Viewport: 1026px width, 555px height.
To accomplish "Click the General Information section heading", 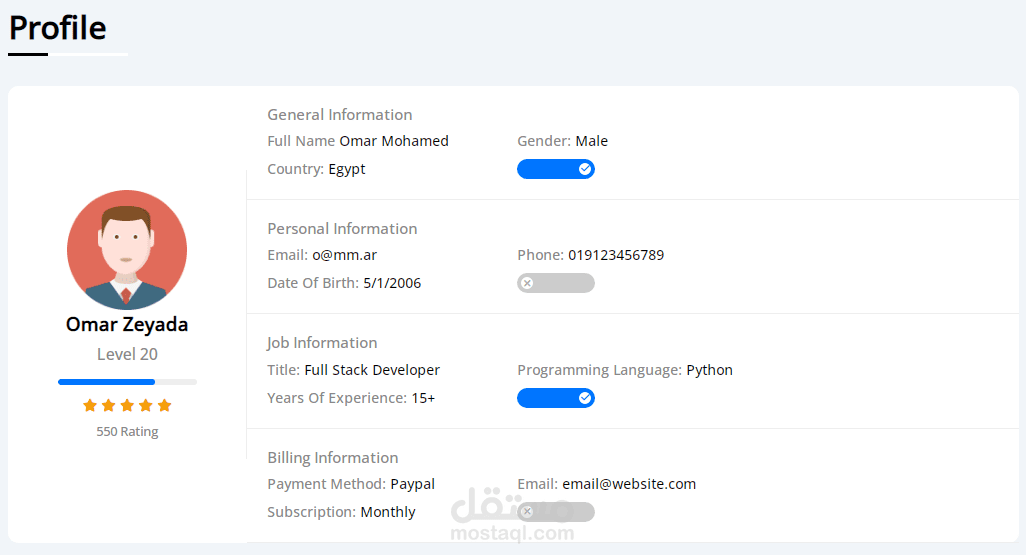I will click(x=340, y=115).
